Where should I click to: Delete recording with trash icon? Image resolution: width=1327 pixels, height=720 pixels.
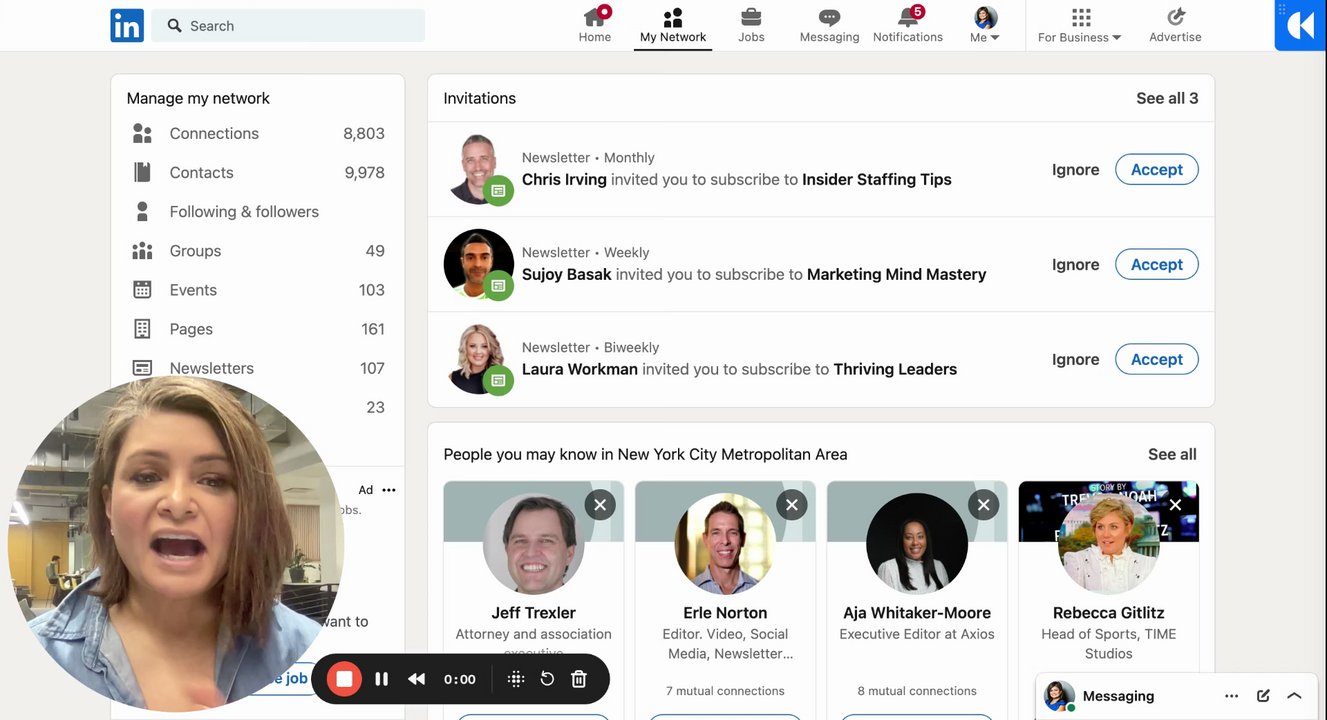579,679
